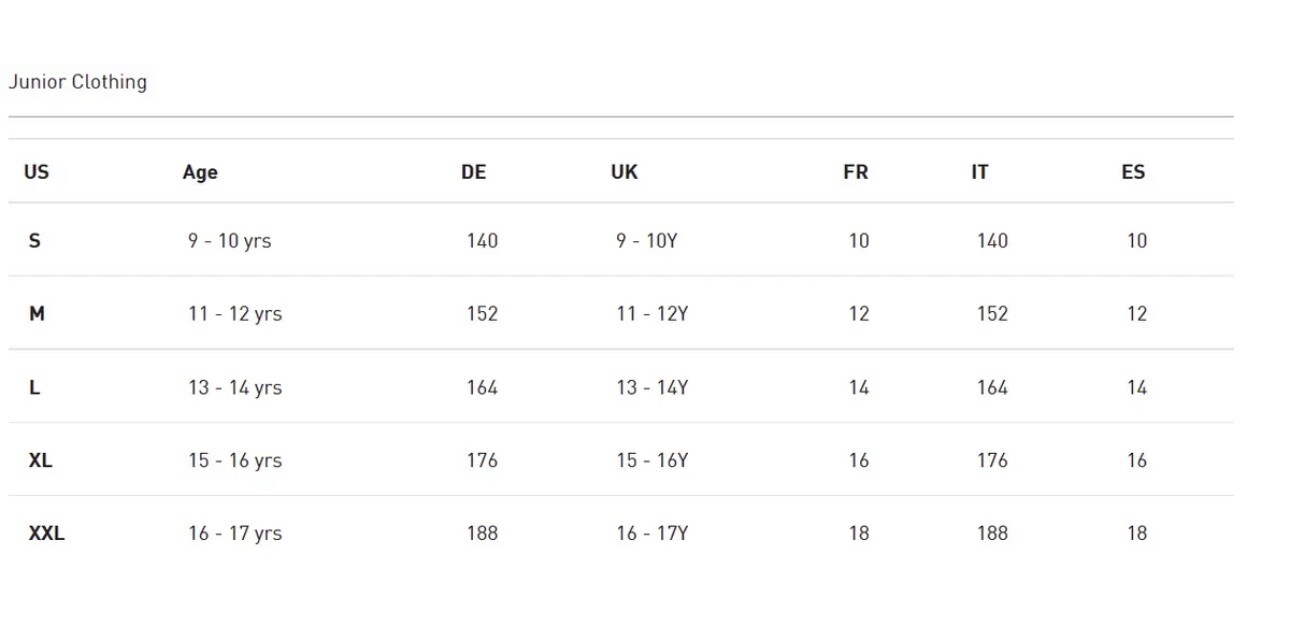Click the L size row label

[35, 388]
